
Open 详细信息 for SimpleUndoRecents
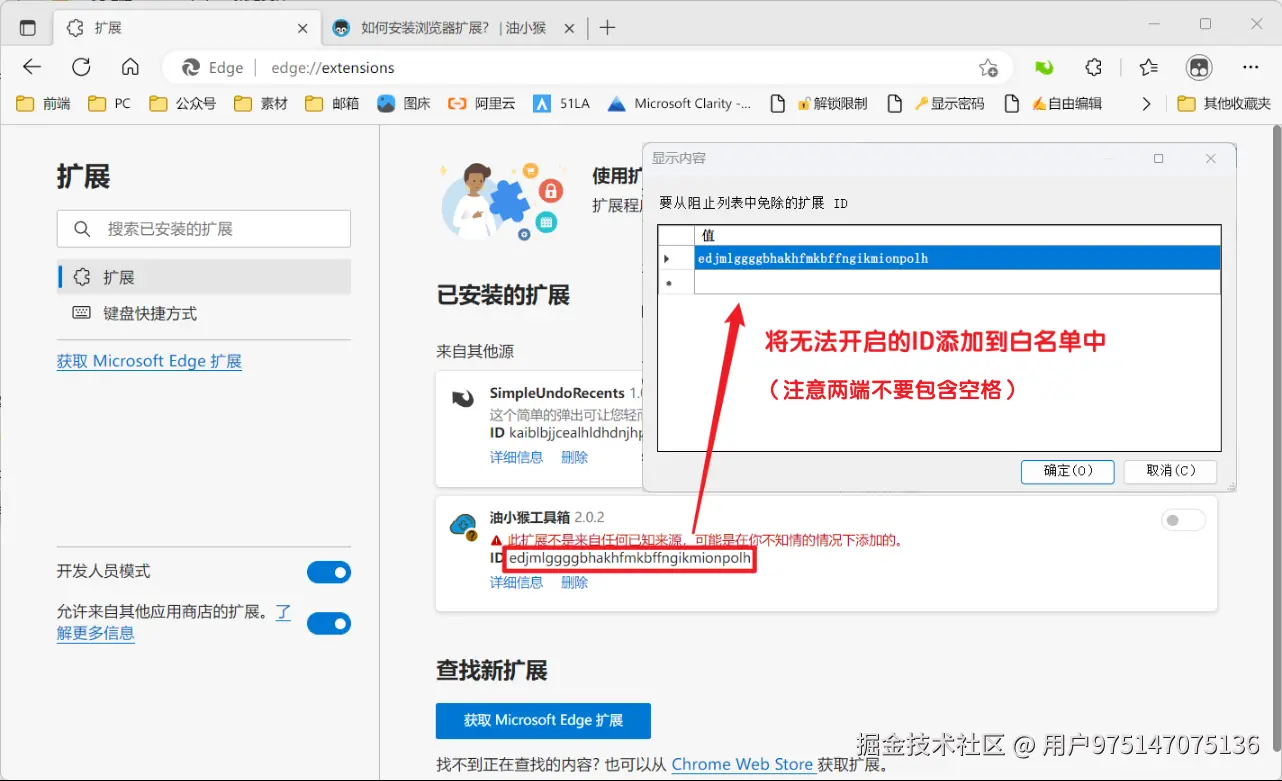point(516,457)
